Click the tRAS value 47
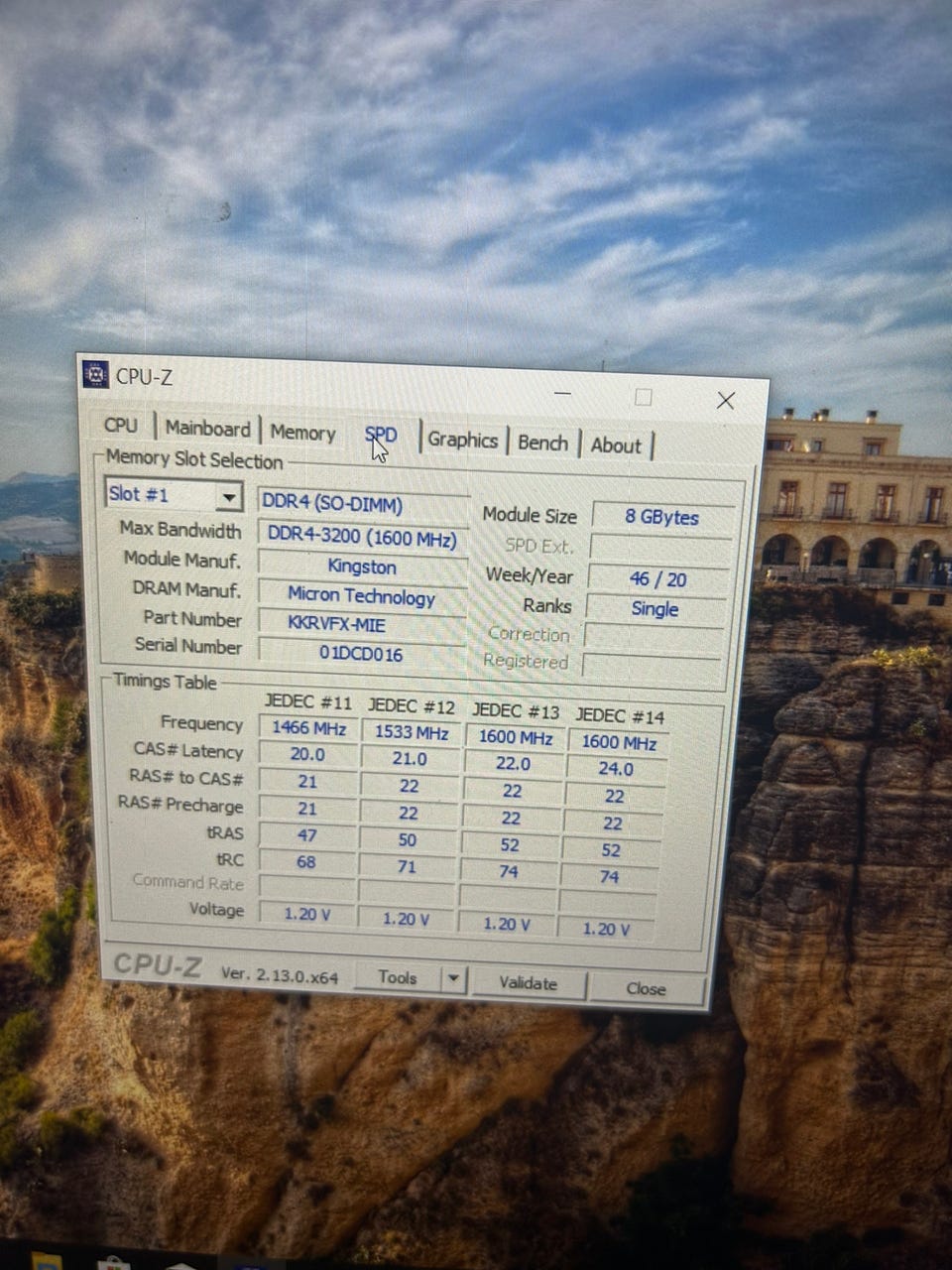The image size is (952, 1270). [307, 835]
